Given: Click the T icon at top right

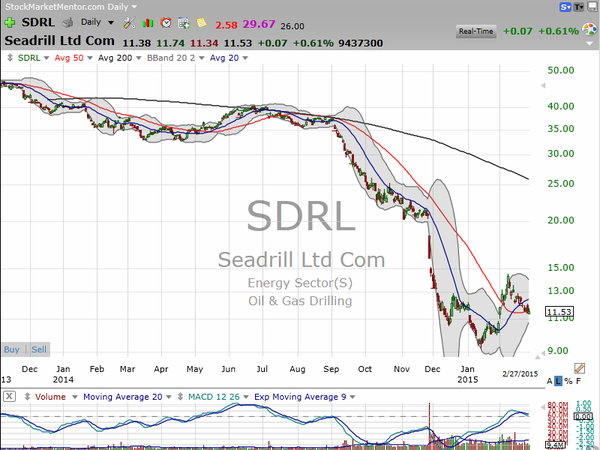Looking at the screenshot, I should [578, 7].
